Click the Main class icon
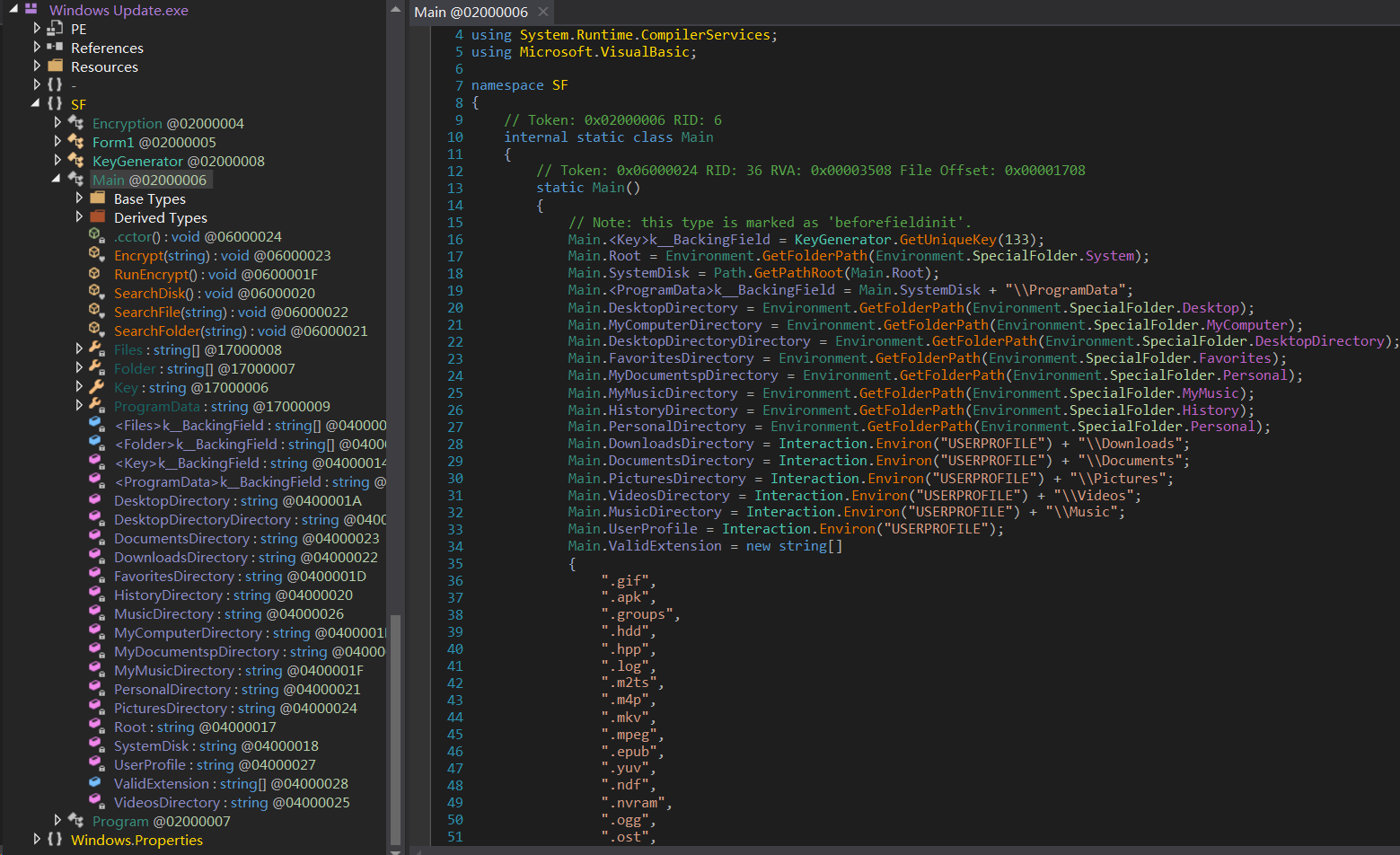Viewport: 1400px width, 855px height. pos(76,179)
